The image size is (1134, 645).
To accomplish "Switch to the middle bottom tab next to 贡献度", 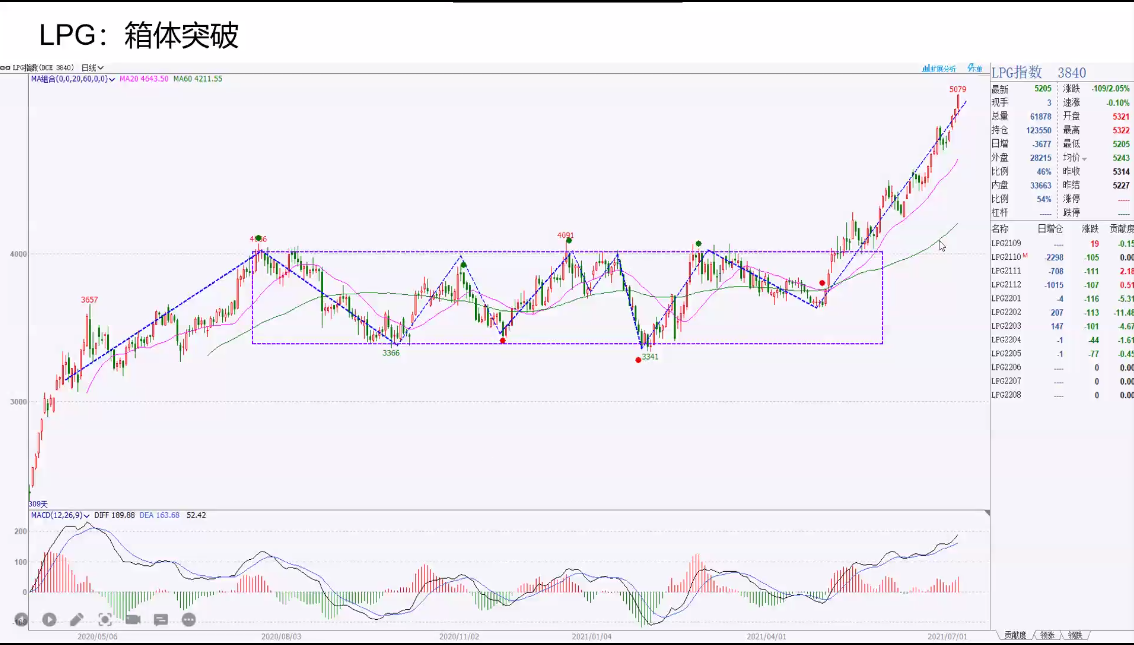I will tap(1047, 636).
